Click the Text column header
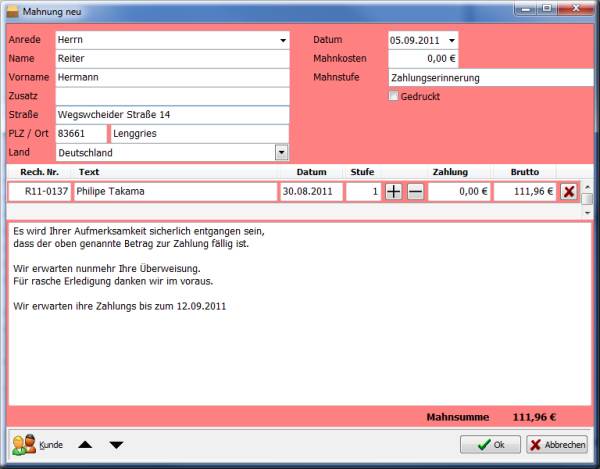This screenshot has height=469, width=600. click(x=175, y=172)
